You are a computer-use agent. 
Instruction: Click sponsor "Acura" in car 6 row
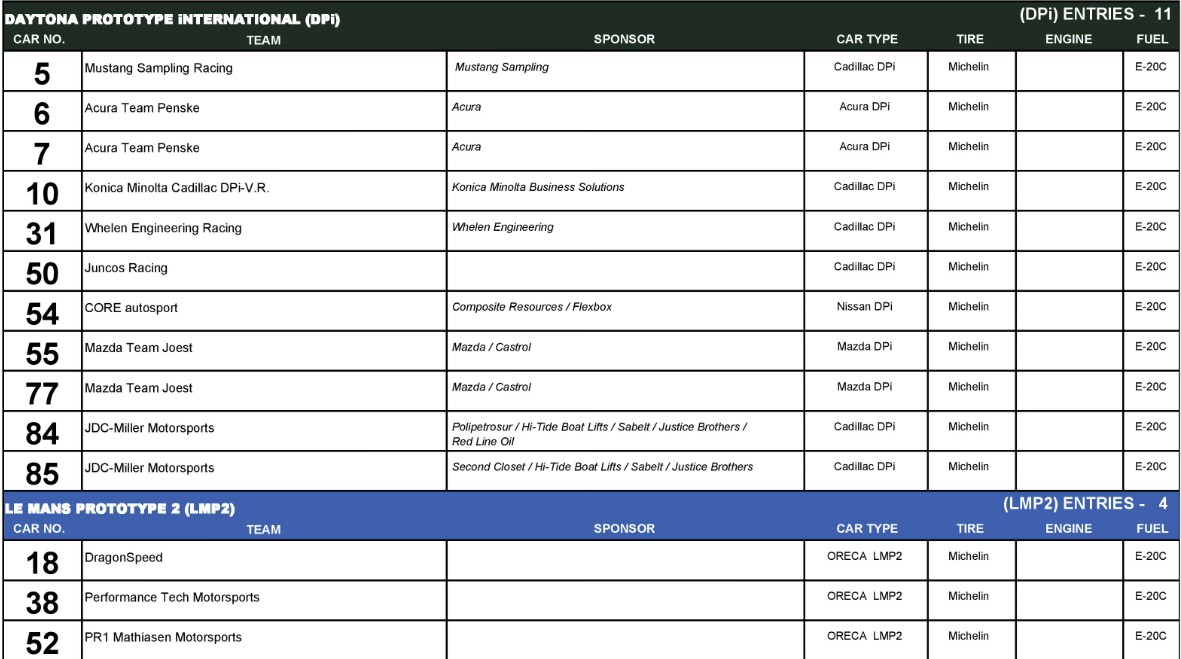[x=466, y=107]
